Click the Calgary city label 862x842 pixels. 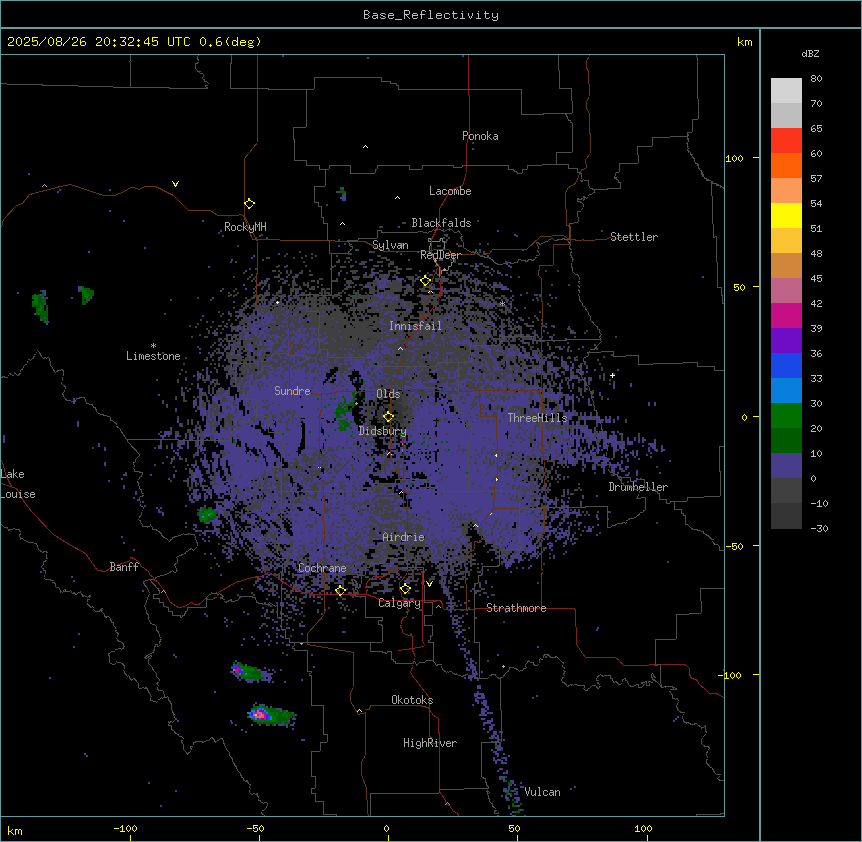coord(399,603)
